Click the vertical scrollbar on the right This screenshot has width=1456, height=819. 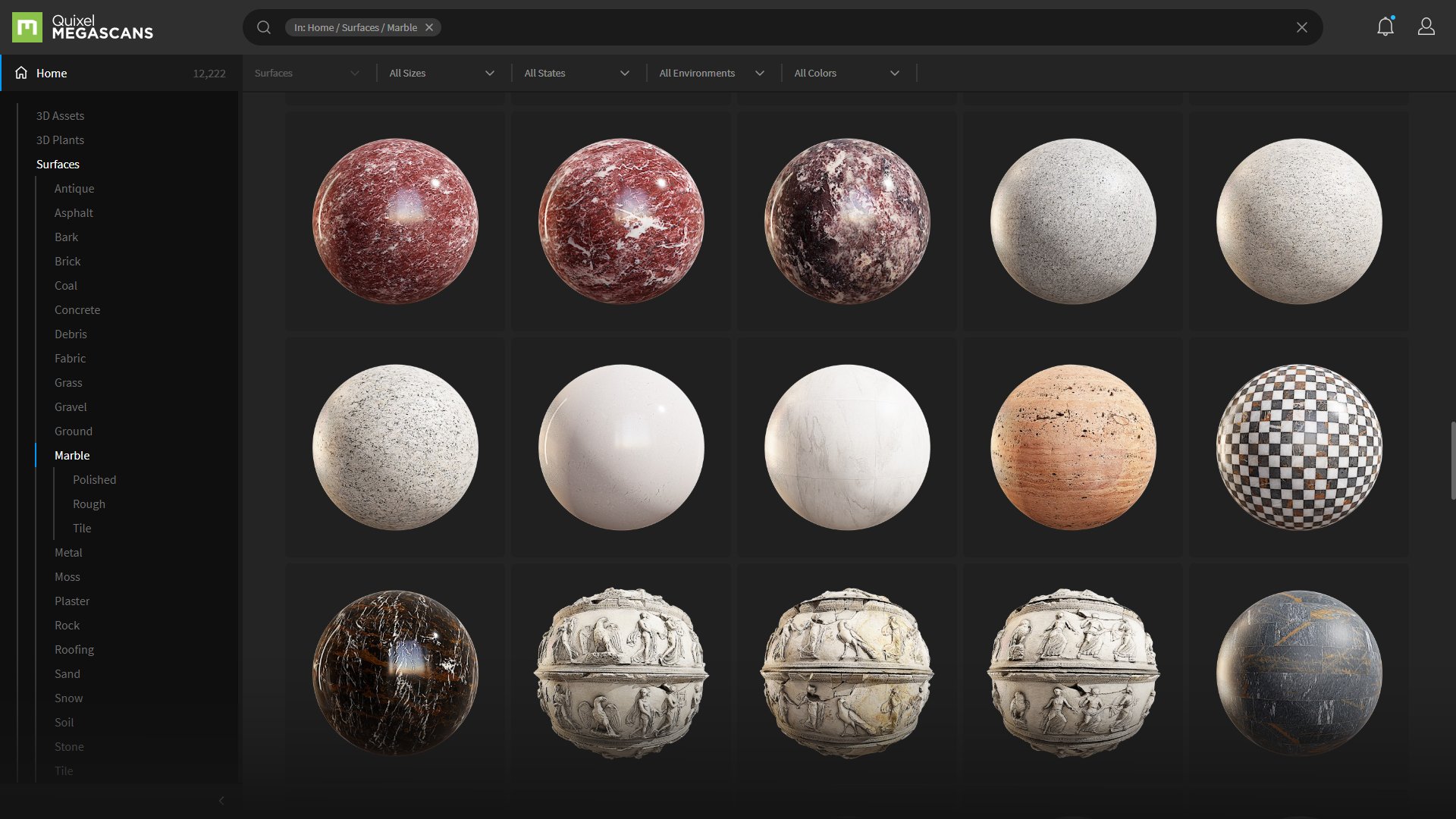(x=1452, y=460)
